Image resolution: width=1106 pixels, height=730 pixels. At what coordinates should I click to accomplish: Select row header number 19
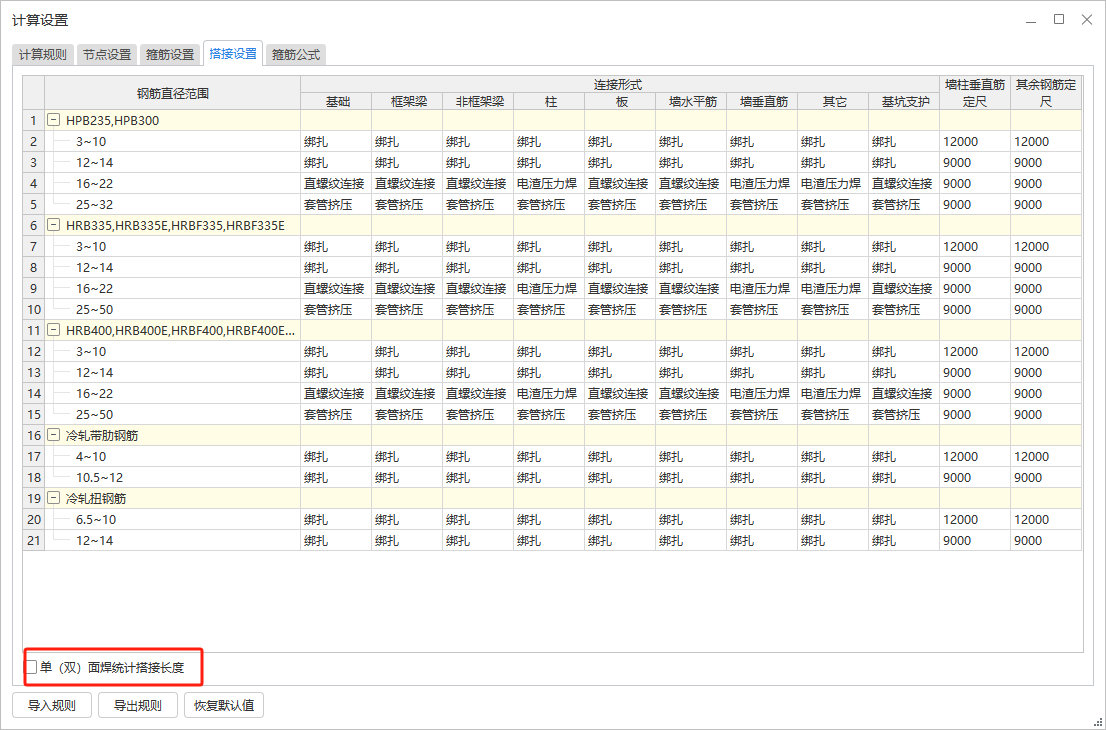pos(34,499)
